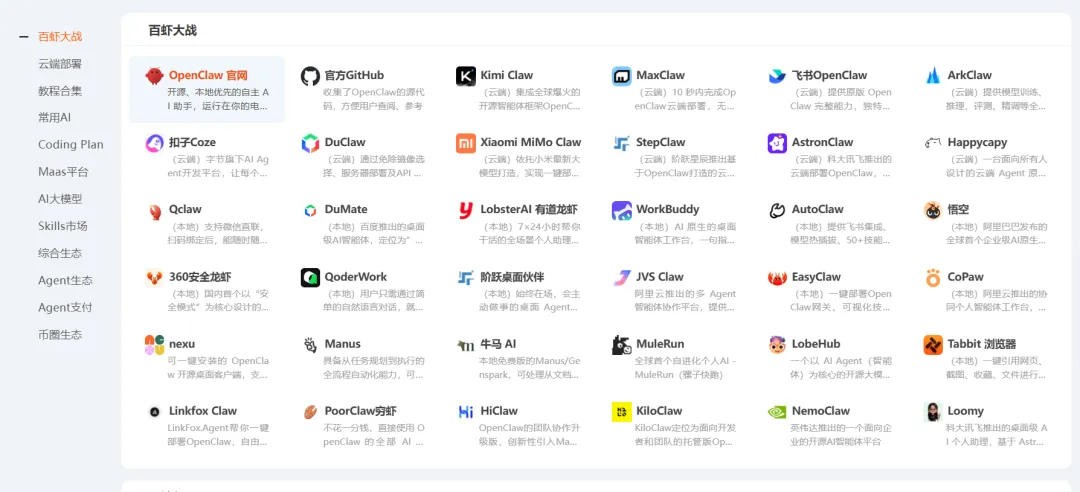This screenshot has height=492, width=1080.
Task: Open the 阶跃桌面伙伴 title link
Action: 512,277
